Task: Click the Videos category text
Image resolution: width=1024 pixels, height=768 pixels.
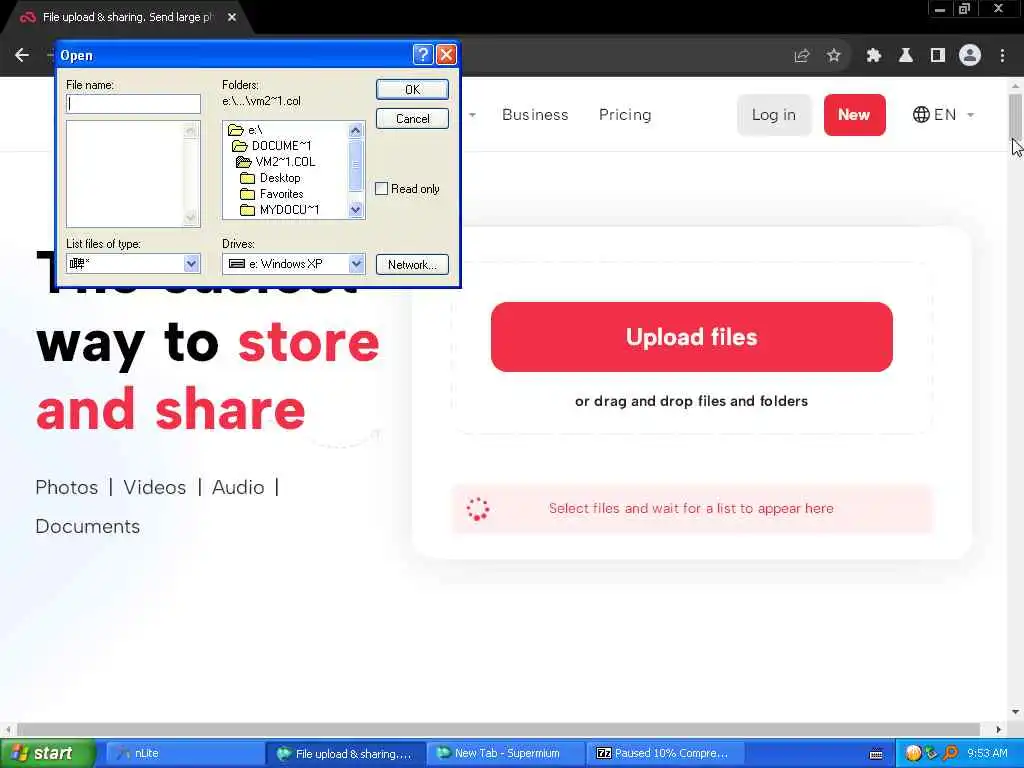Action: point(155,487)
